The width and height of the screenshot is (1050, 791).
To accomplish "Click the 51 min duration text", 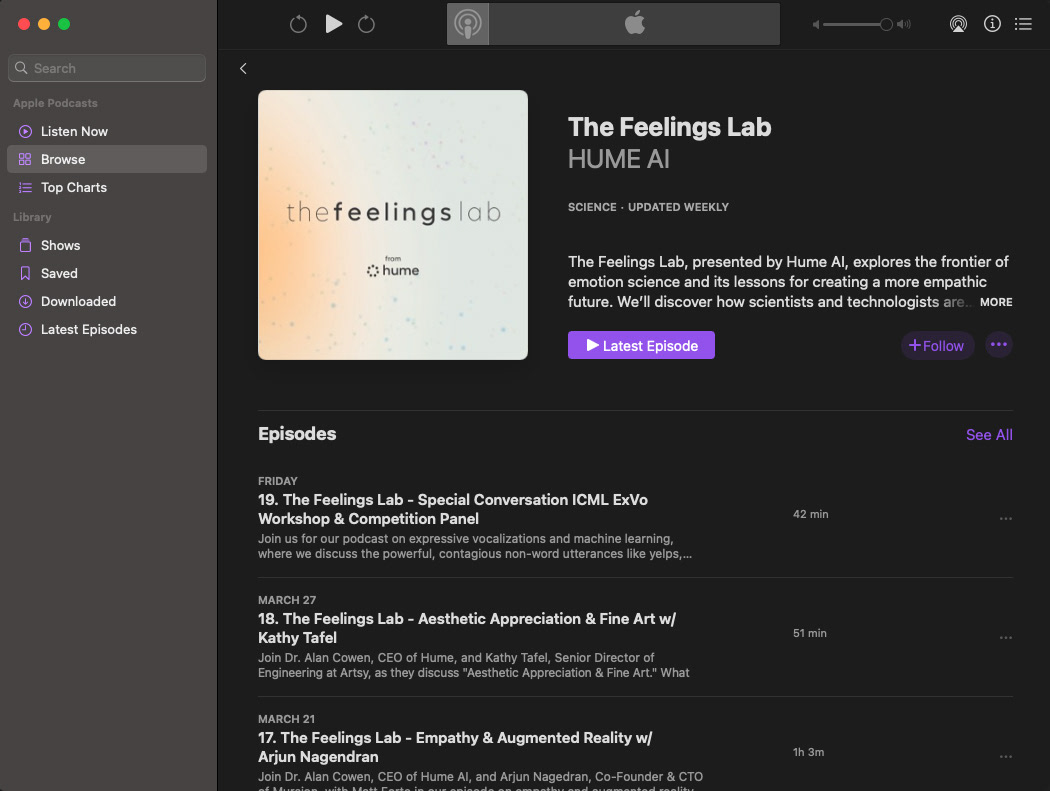I will (x=810, y=634).
